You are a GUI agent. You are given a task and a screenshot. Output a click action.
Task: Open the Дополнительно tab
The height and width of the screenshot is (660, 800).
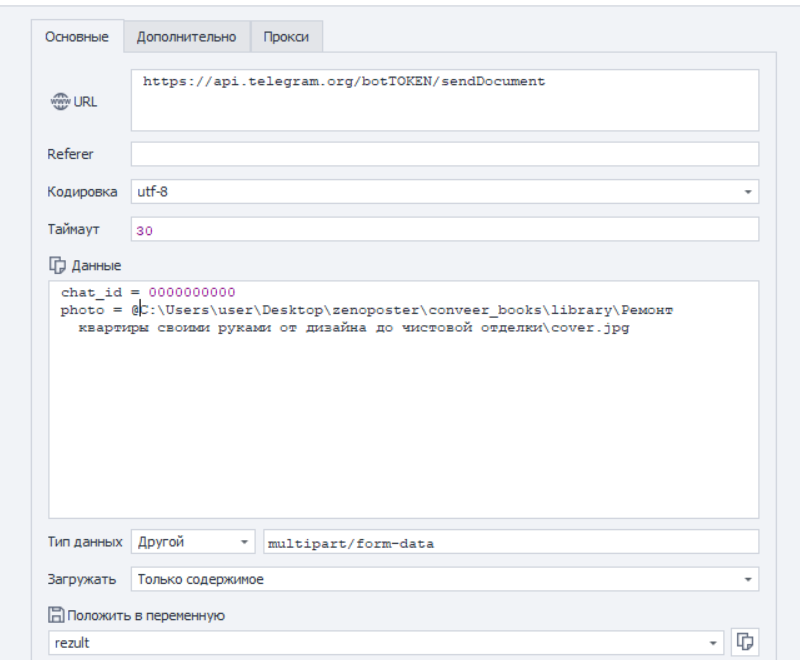click(186, 37)
